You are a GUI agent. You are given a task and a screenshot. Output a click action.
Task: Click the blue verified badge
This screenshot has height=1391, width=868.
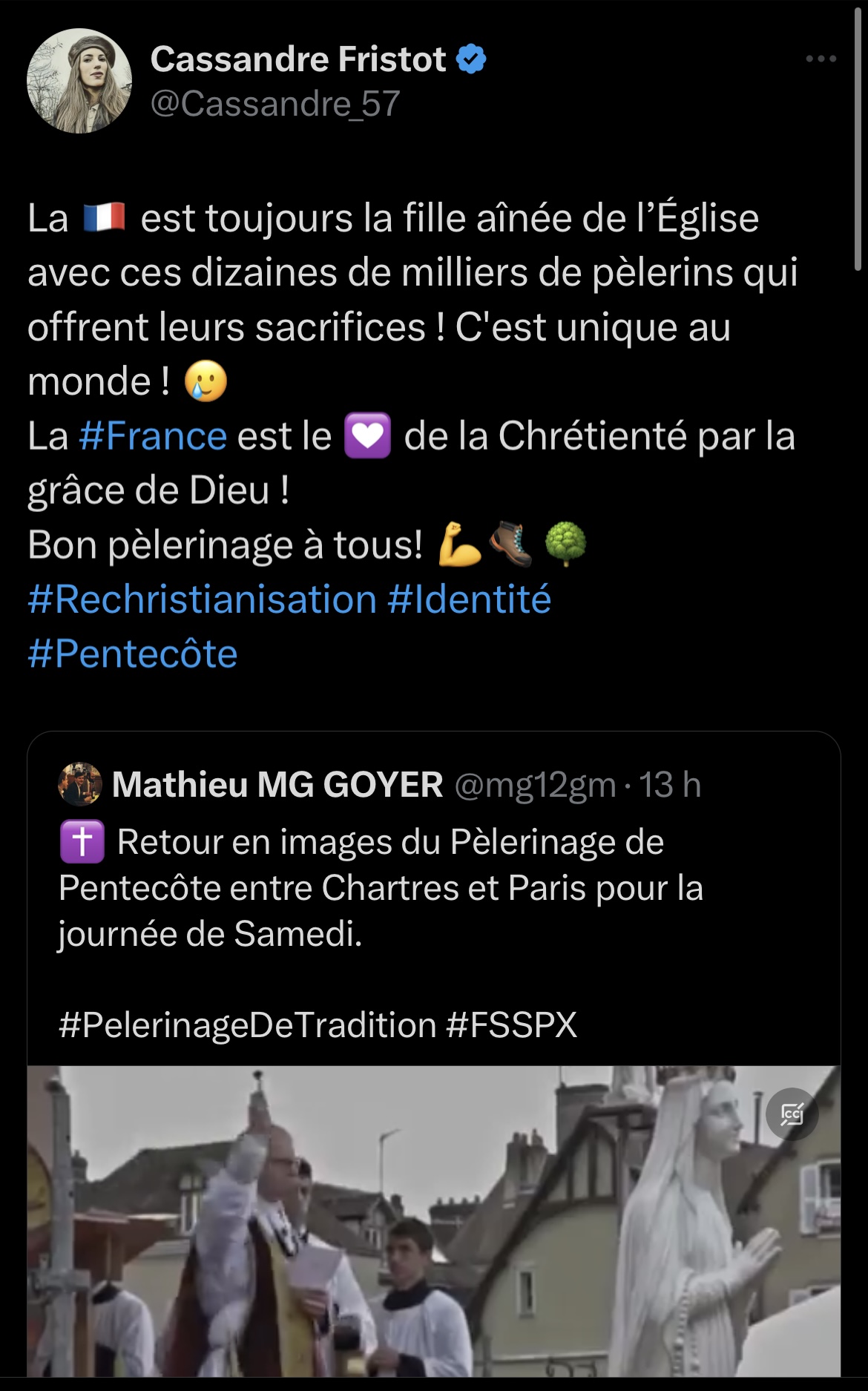[x=471, y=59]
